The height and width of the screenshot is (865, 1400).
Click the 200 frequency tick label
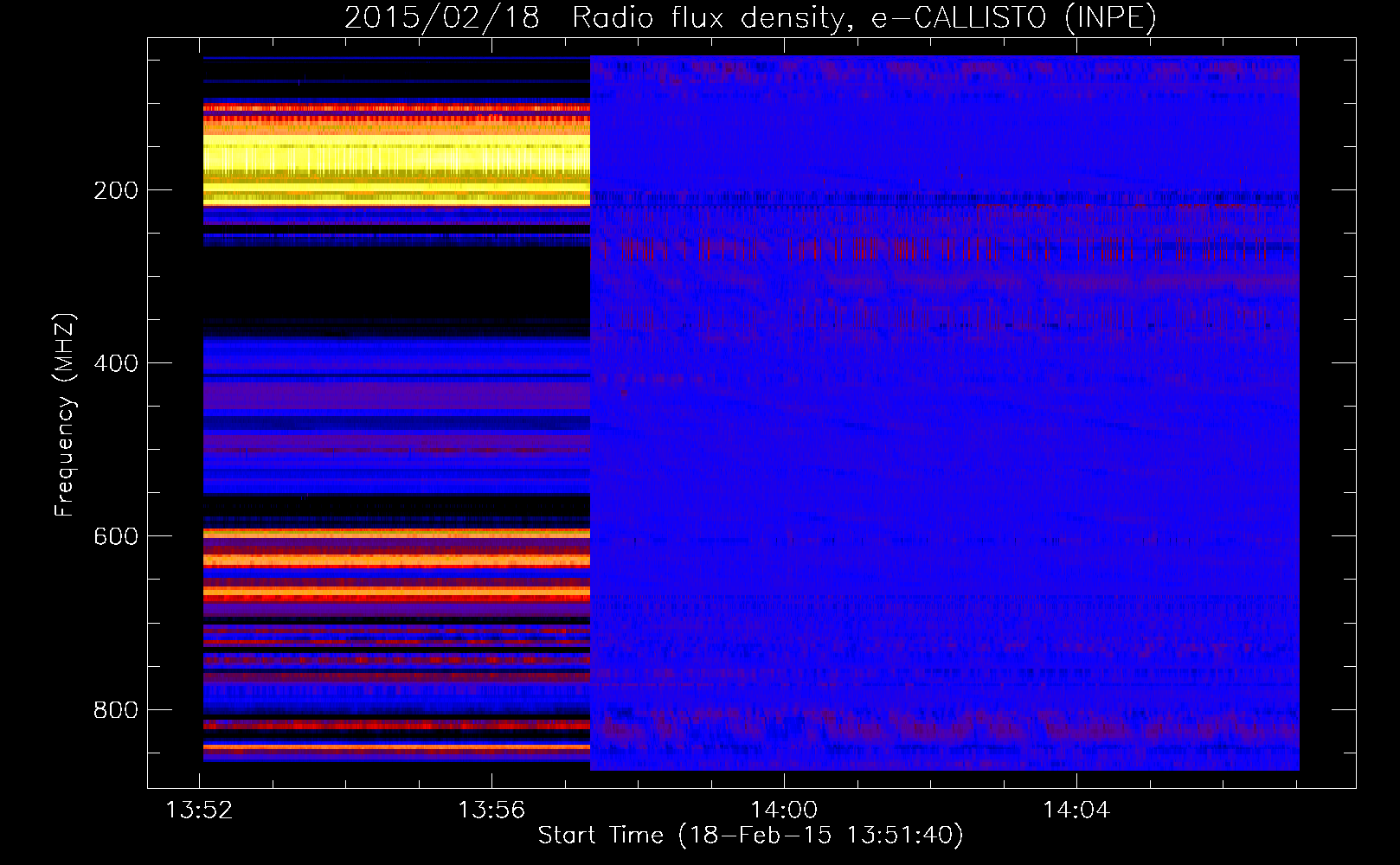coord(116,190)
